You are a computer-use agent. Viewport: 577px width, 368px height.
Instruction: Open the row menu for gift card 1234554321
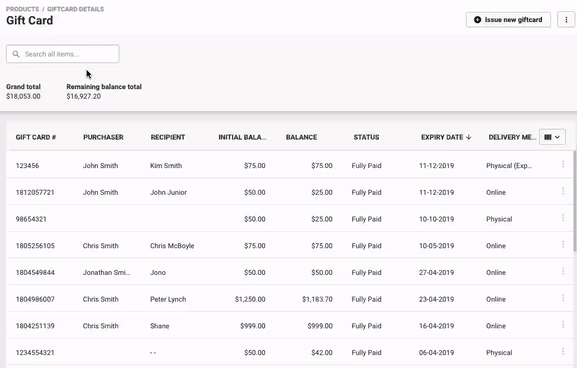(x=563, y=351)
